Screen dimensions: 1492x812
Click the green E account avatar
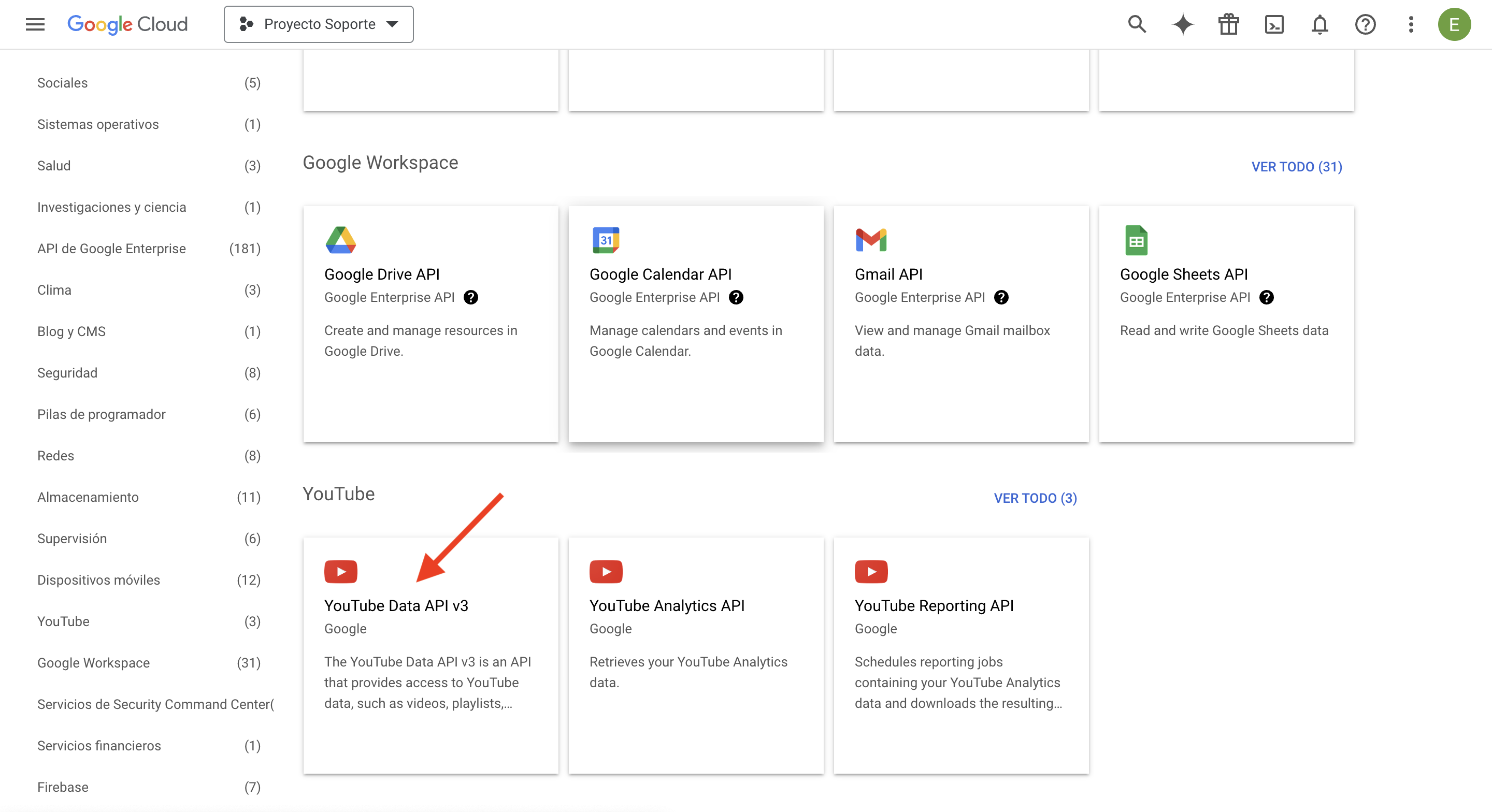[1454, 24]
